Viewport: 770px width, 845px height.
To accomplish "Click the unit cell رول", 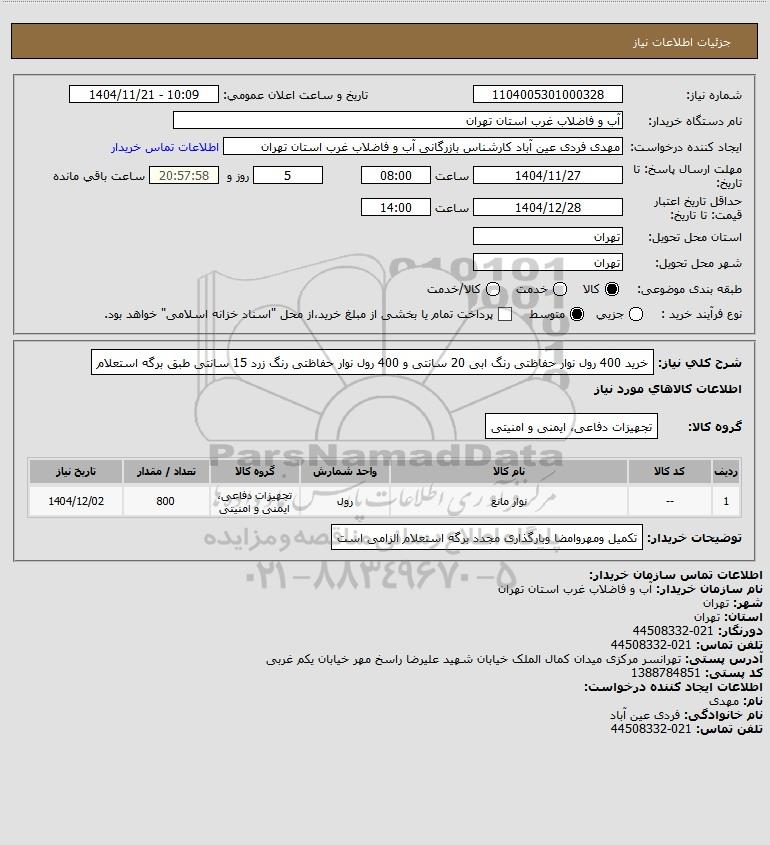I will [345, 501].
